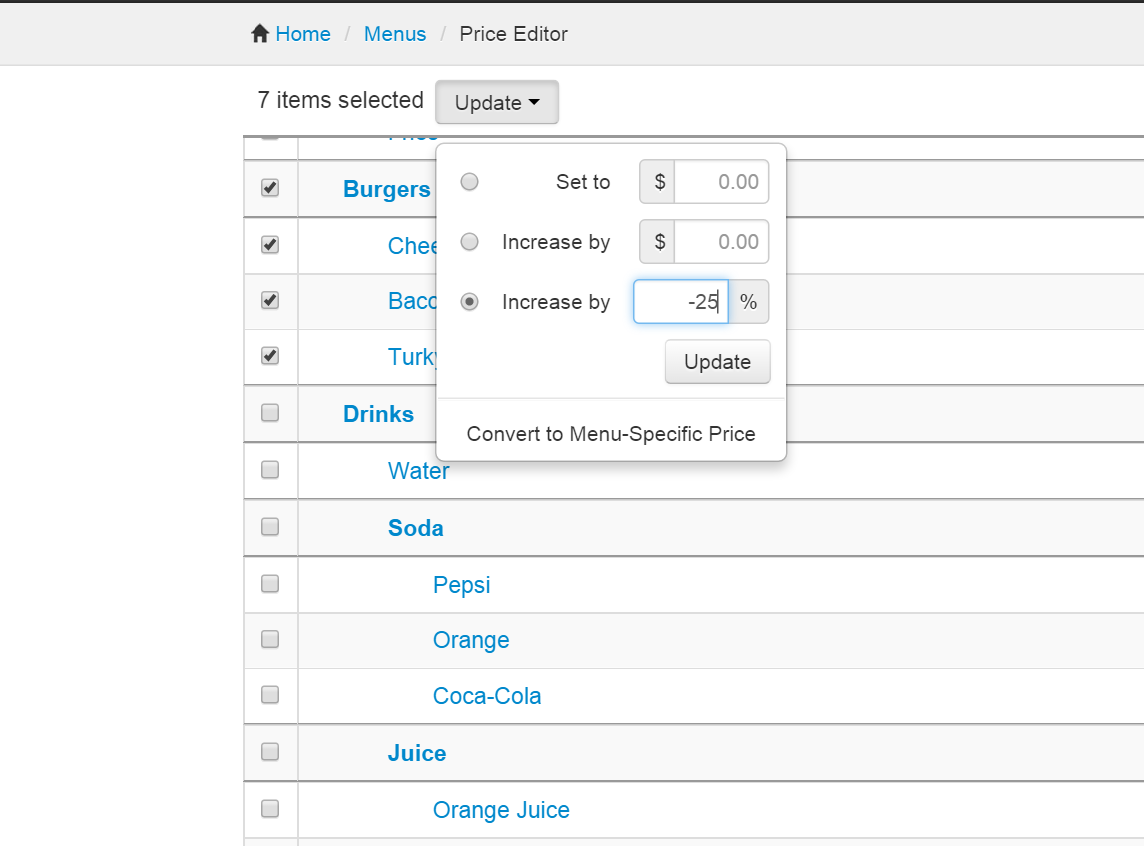
Task: Click the Increase by dollar input field
Action: tap(720, 241)
